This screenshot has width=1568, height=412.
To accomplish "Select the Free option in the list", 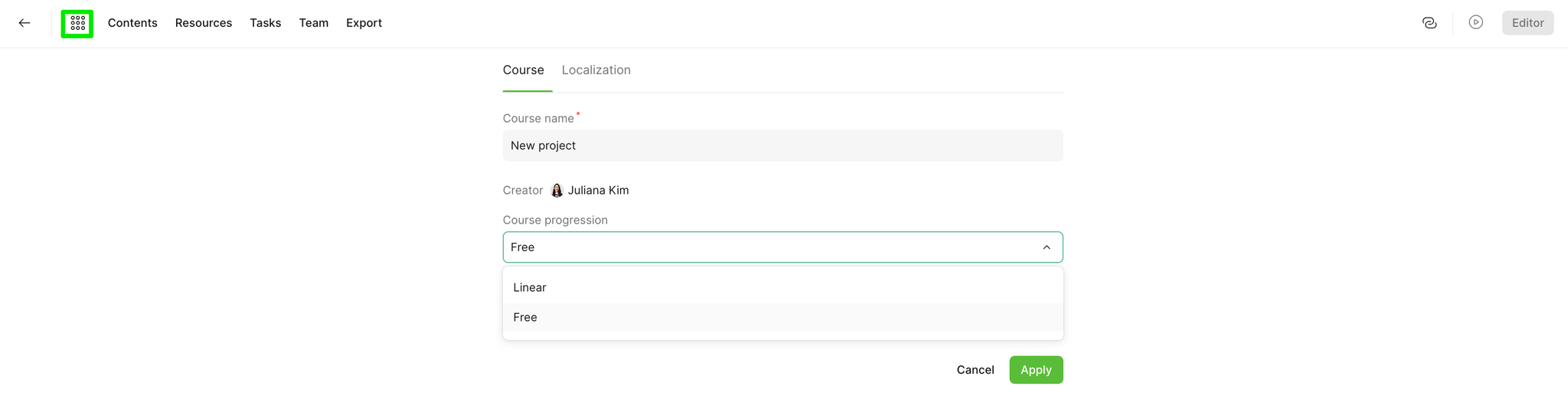I will pos(782,317).
